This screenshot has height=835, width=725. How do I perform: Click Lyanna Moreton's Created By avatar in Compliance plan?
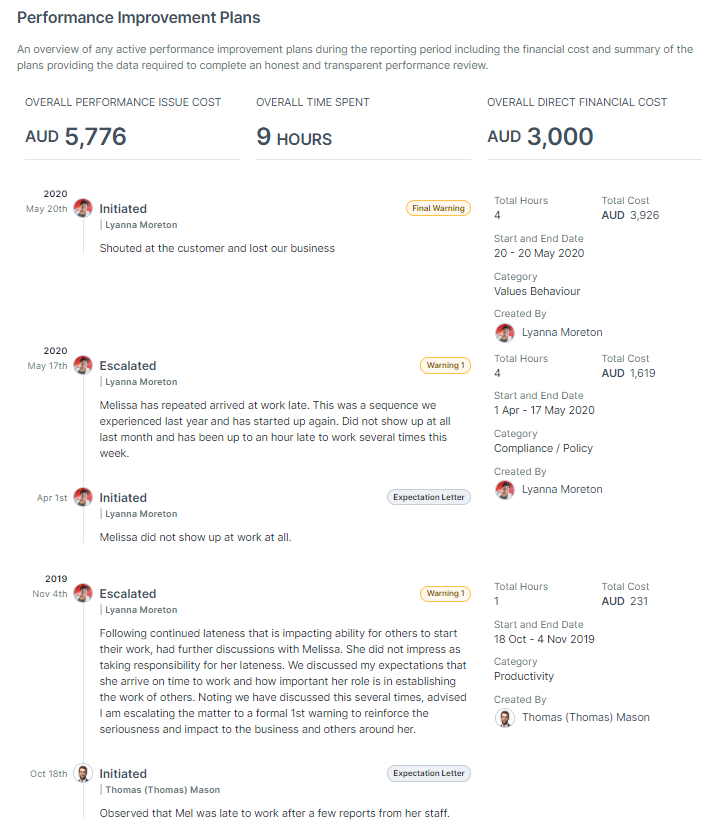(x=504, y=489)
